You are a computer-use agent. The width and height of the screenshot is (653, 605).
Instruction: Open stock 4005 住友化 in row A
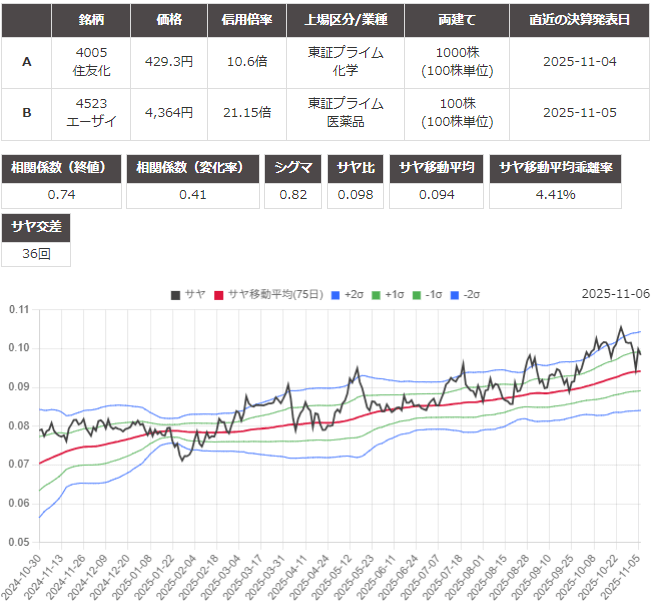click(92, 62)
